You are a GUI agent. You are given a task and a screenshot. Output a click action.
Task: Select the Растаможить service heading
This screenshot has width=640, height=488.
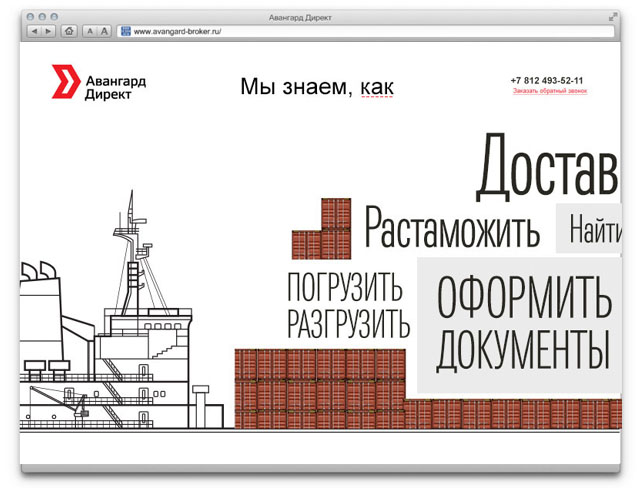(452, 229)
